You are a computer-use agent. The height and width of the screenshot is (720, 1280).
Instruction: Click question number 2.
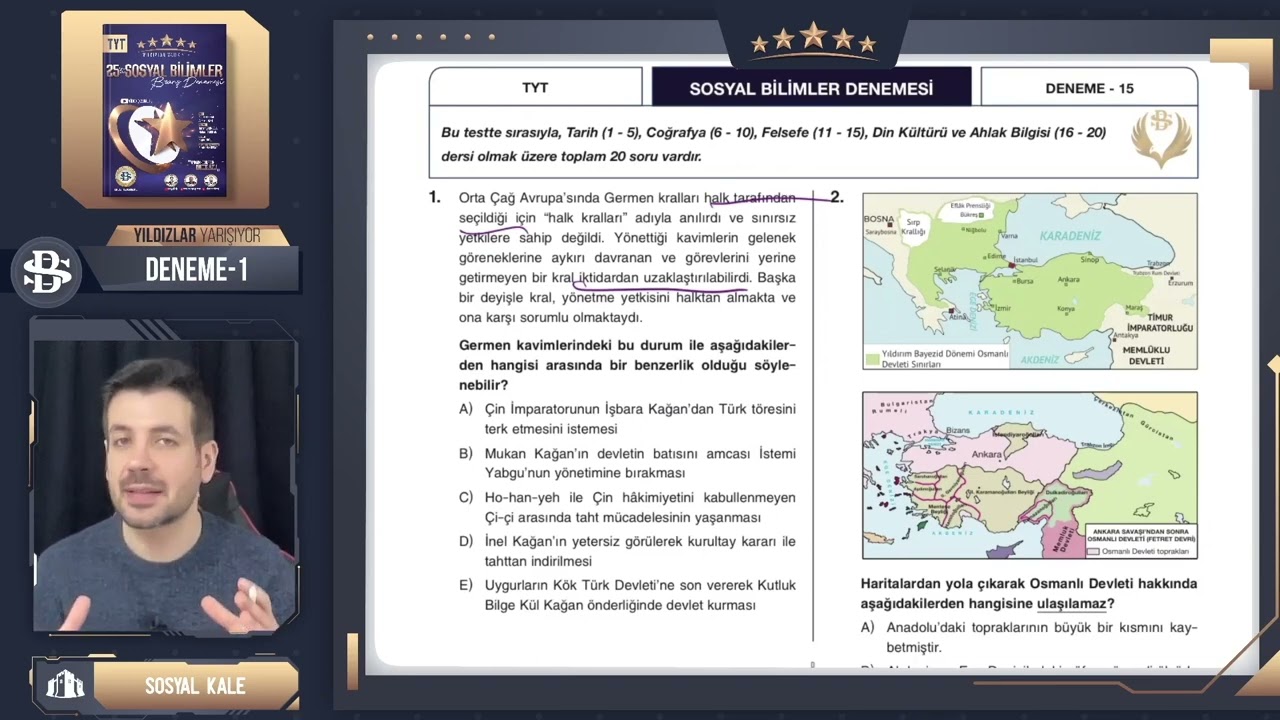[837, 197]
